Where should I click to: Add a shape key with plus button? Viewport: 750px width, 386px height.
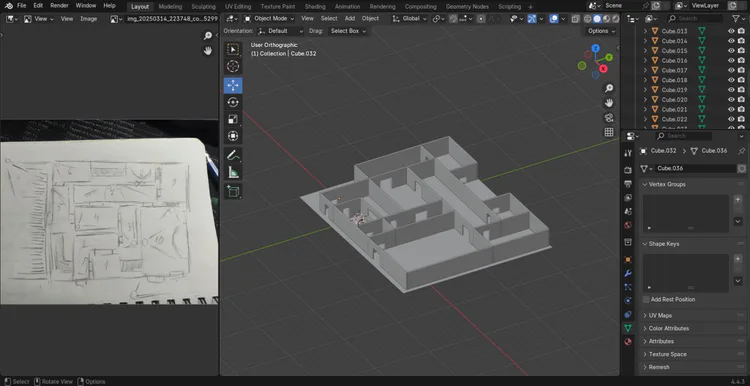(x=738, y=259)
